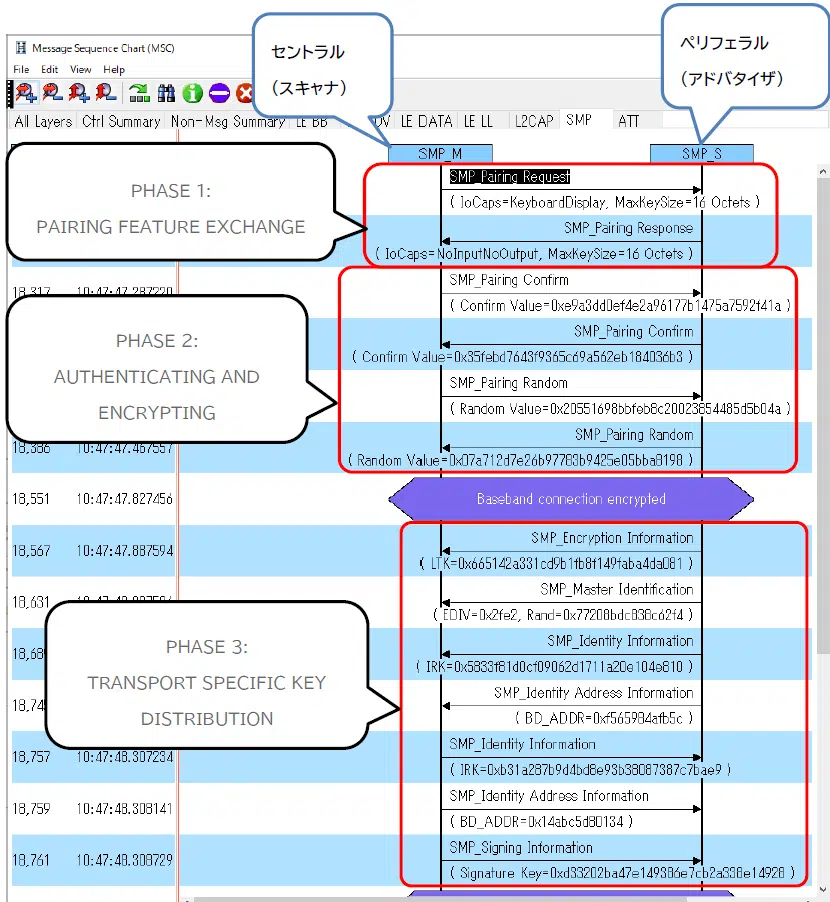The width and height of the screenshot is (830, 902).
Task: Go to the Non-Msg Summary tab
Action: [x=227, y=121]
